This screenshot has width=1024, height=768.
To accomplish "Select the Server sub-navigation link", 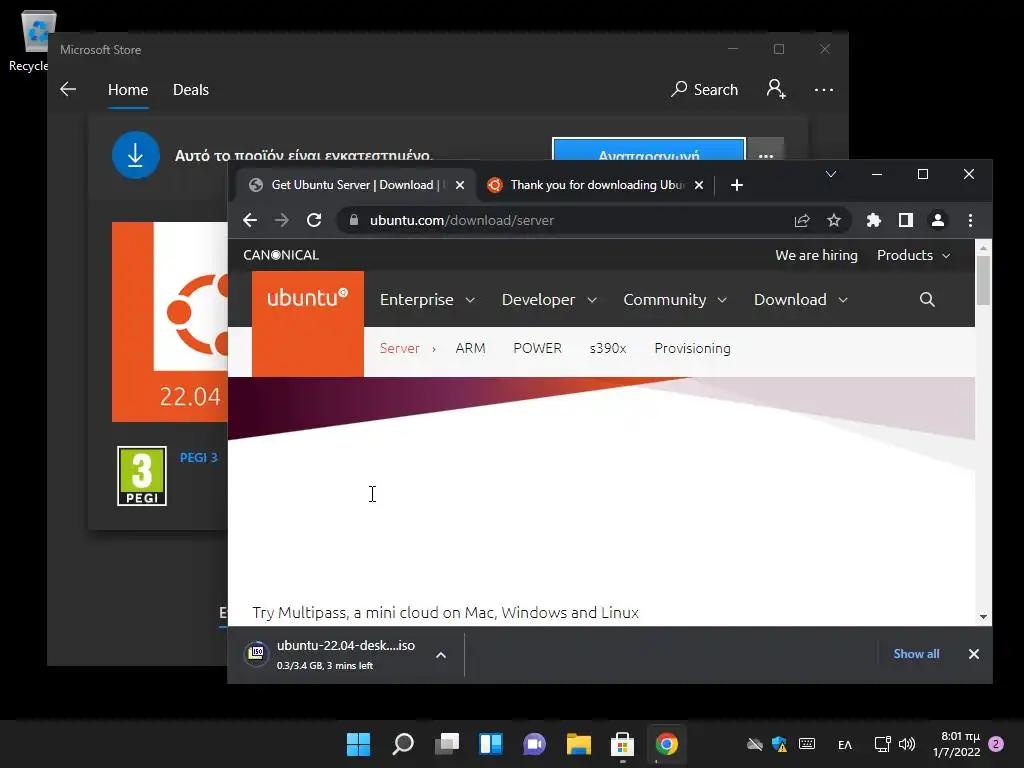I will click(400, 349).
